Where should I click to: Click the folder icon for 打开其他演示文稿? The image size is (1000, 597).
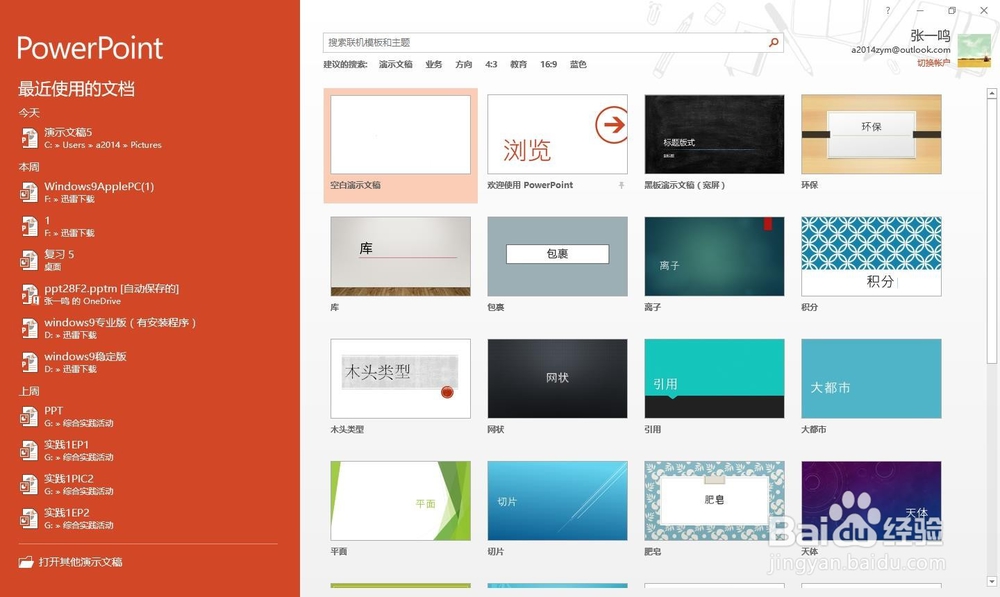(x=26, y=562)
